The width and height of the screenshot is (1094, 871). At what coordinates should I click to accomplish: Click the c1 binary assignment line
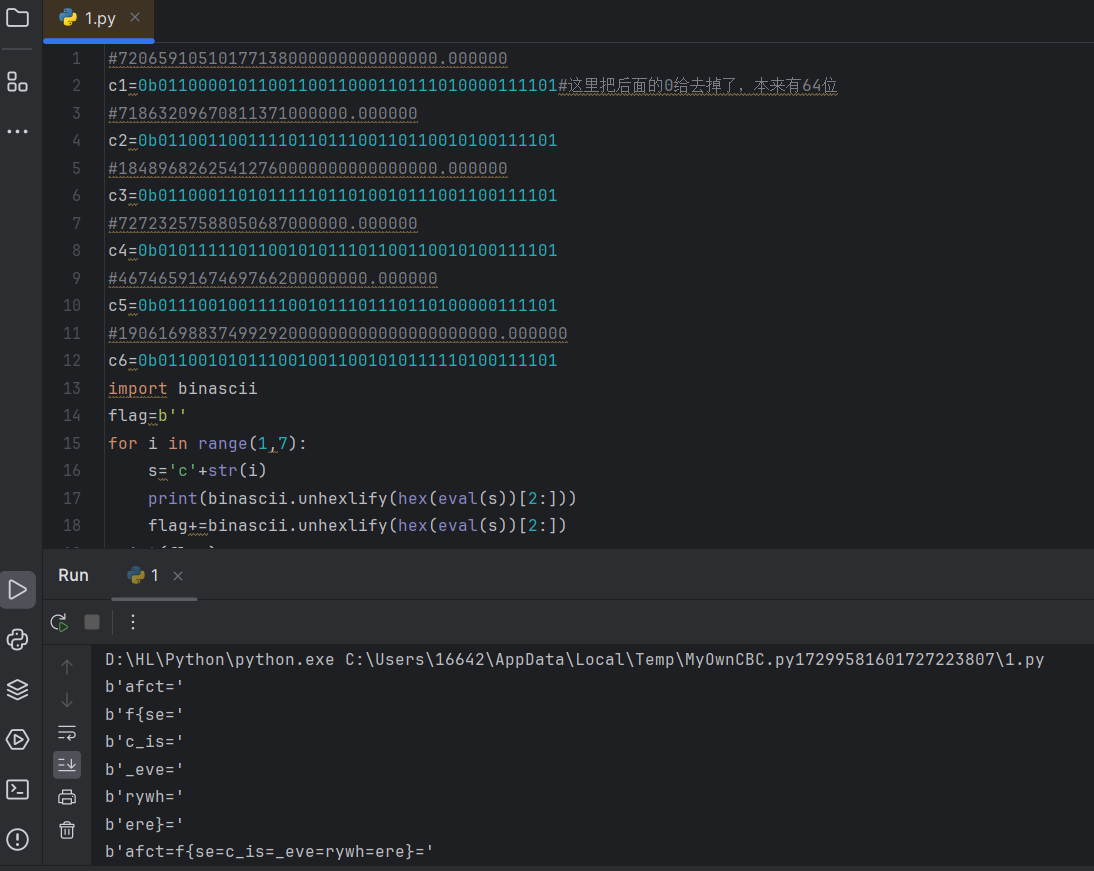click(x=333, y=85)
